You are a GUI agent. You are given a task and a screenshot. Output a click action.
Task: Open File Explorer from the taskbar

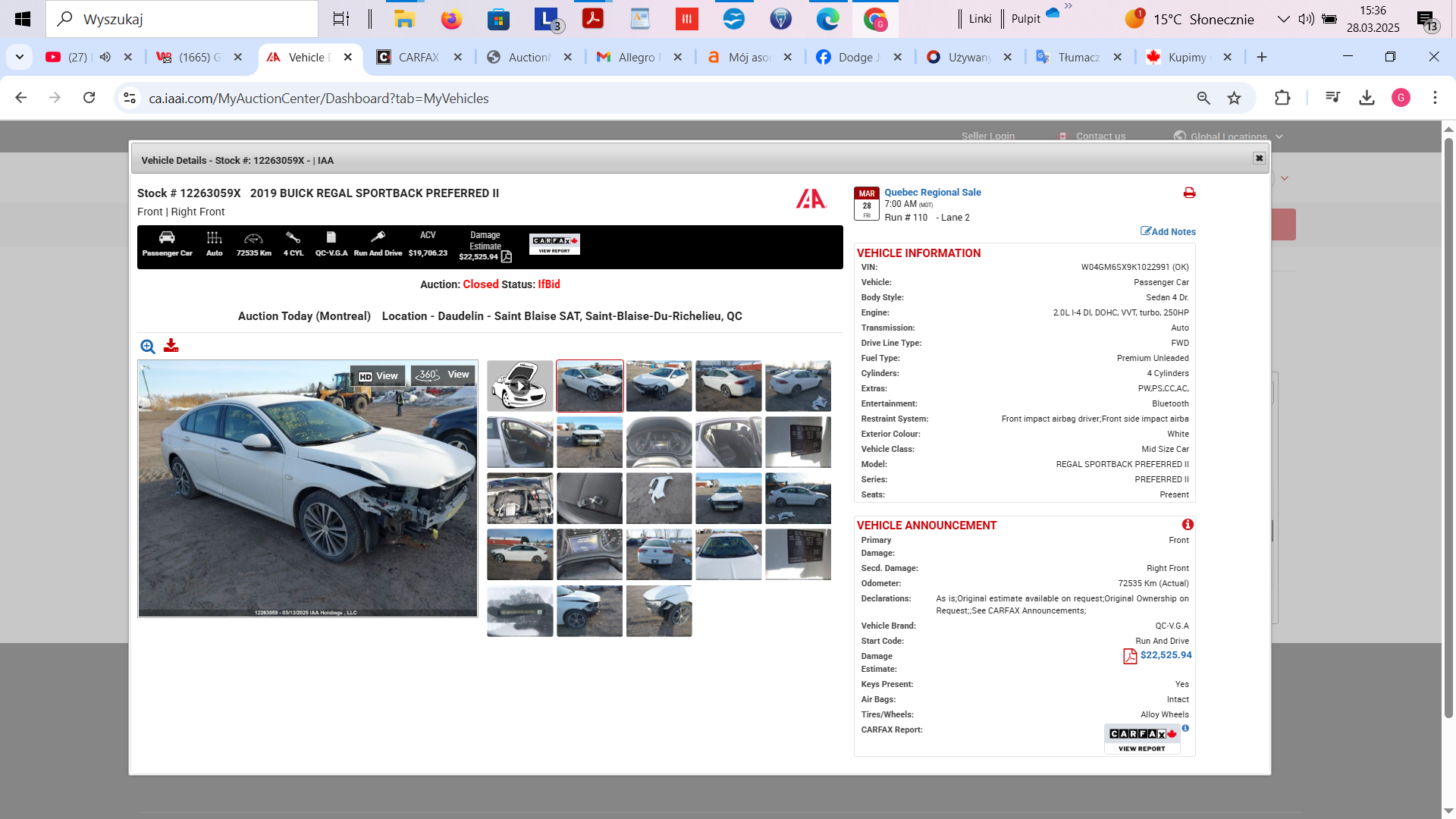tap(404, 19)
